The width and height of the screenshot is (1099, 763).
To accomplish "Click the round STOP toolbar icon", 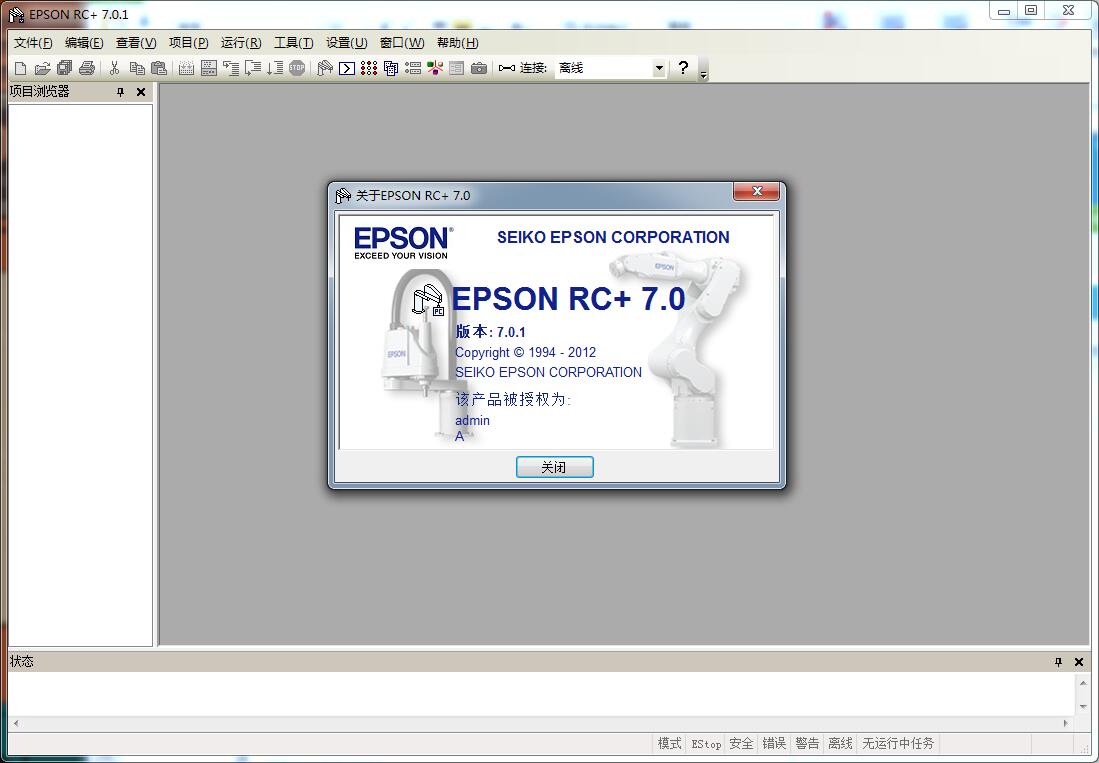I will [297, 68].
